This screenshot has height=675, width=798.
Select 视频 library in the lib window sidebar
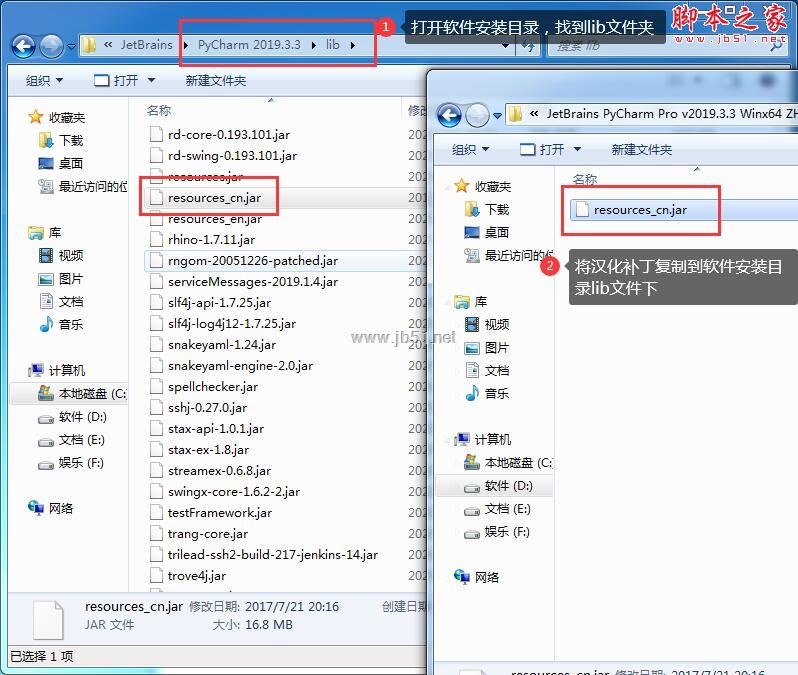[61, 256]
